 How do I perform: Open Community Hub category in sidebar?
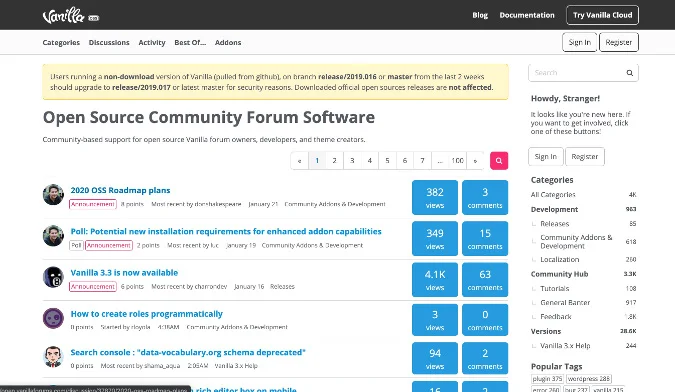559,274
